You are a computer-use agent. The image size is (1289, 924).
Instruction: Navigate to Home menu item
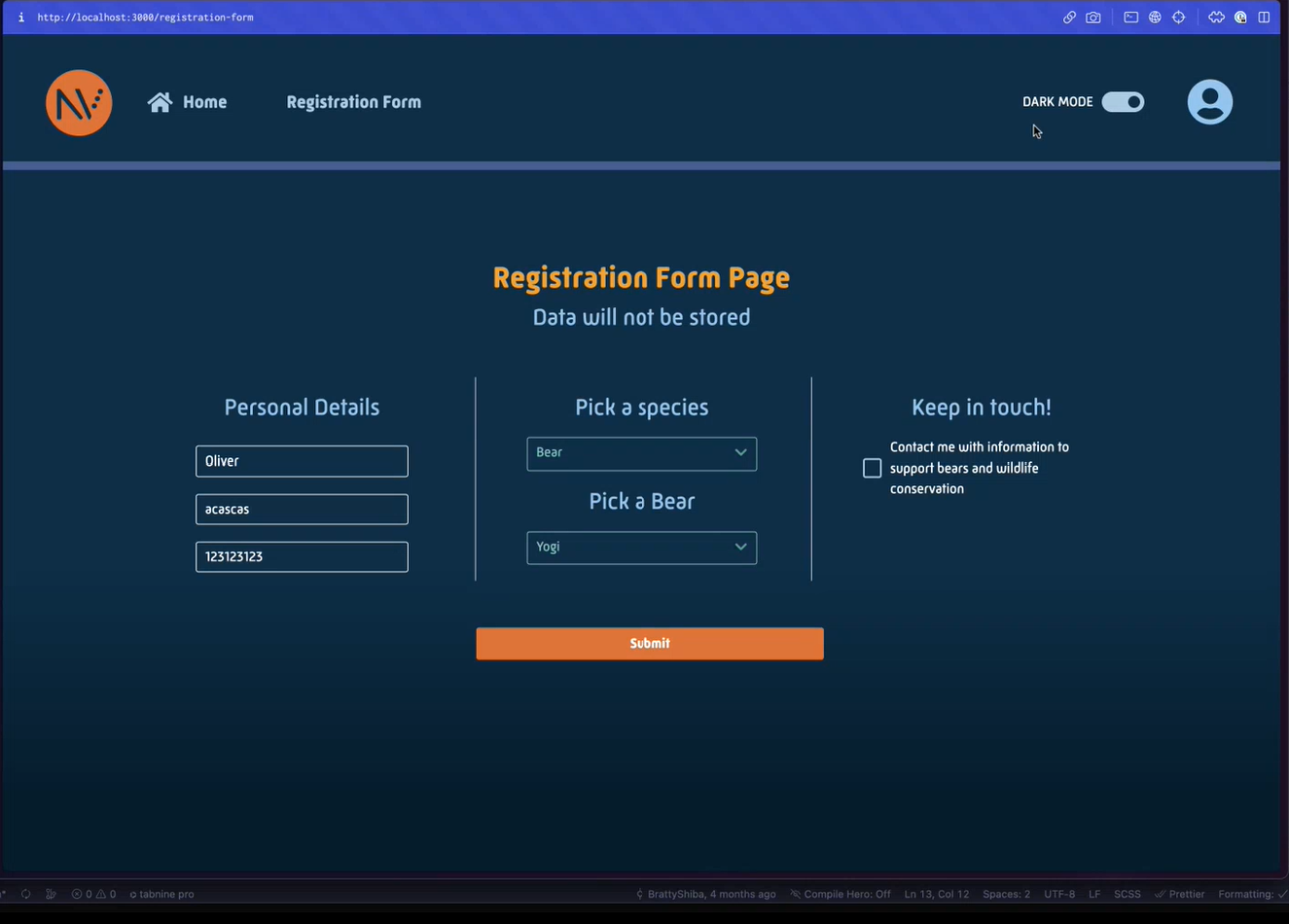click(204, 102)
